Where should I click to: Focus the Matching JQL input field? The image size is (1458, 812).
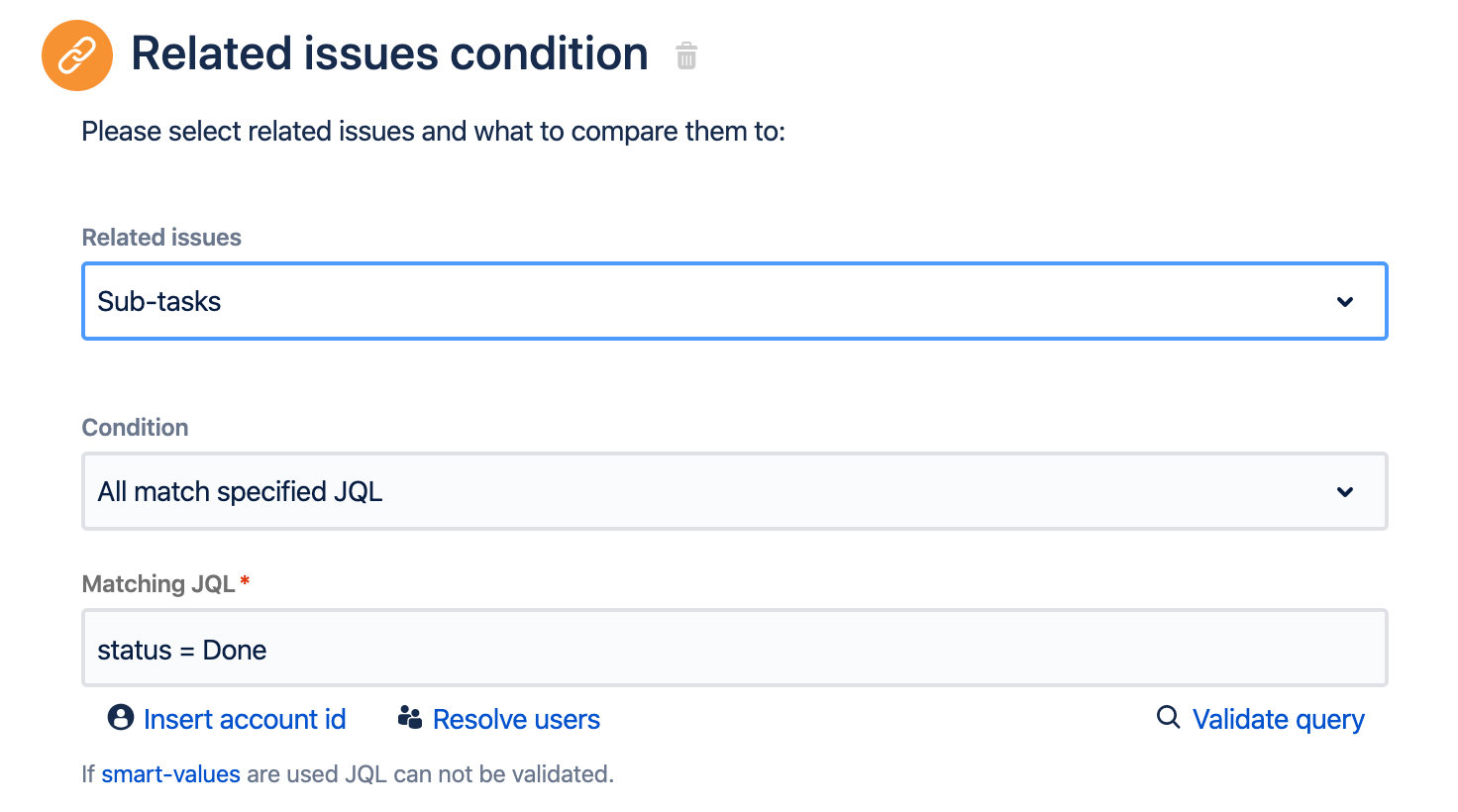(x=733, y=650)
